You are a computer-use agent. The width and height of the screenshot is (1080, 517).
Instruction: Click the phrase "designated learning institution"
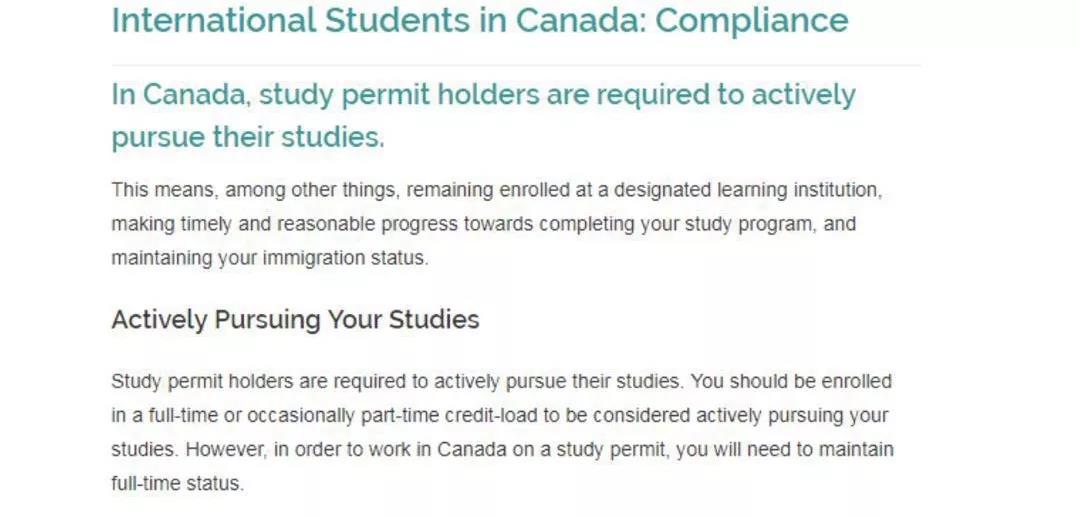click(x=747, y=190)
